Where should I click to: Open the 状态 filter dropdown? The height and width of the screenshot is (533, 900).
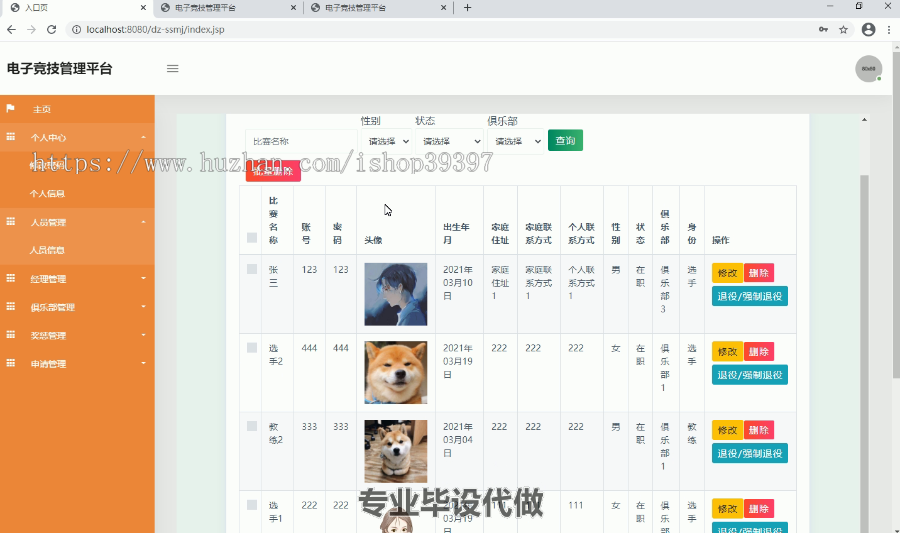pos(449,141)
